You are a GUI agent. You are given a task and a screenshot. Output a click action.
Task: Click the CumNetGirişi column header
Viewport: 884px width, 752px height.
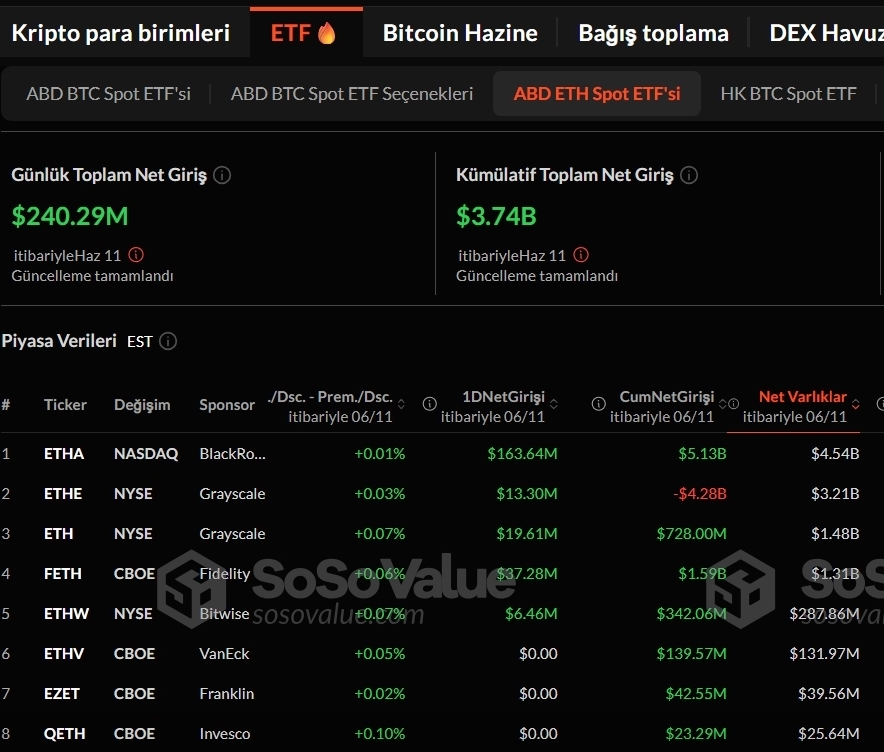pyautogui.click(x=667, y=397)
